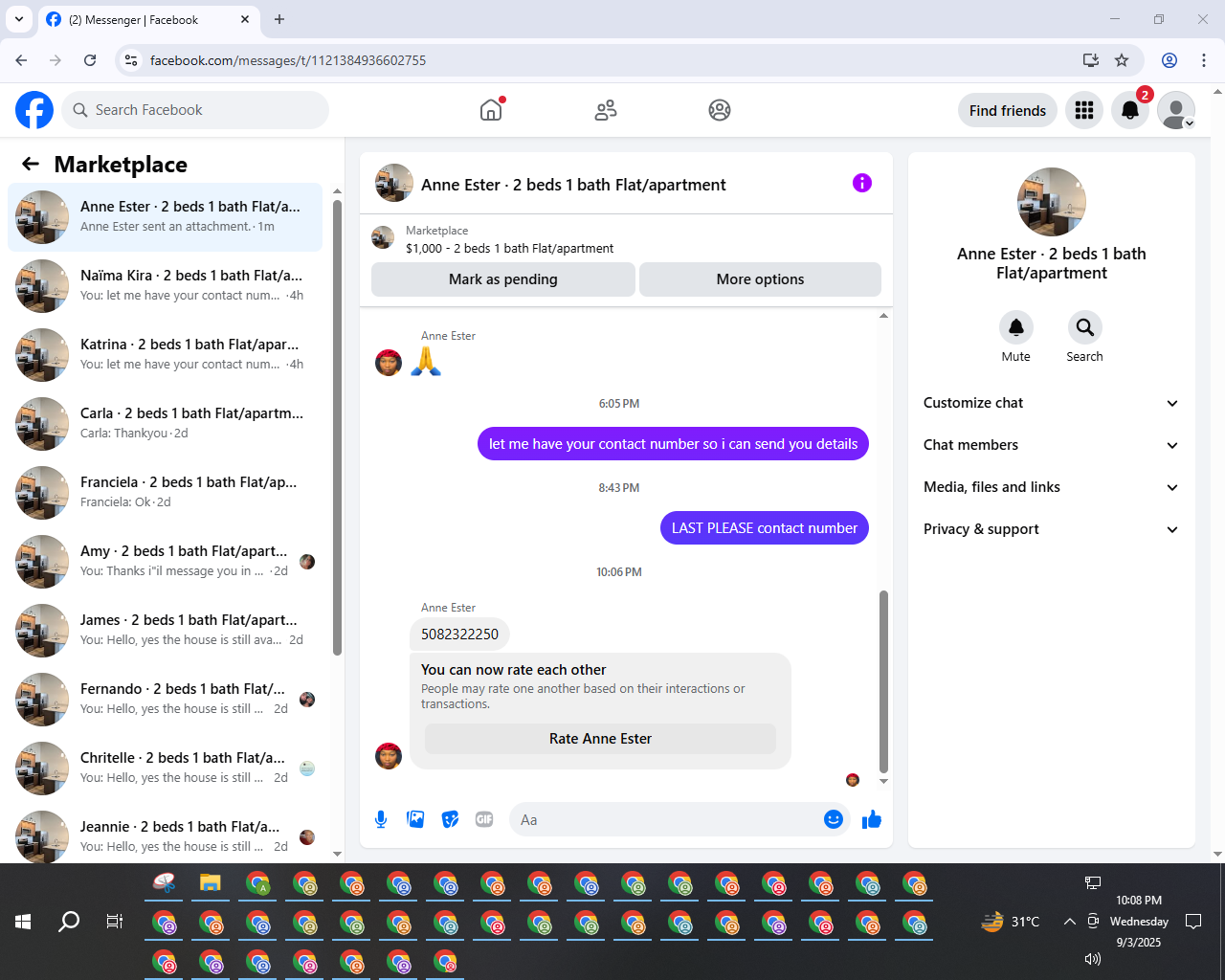Open Carla conversation in list

(165, 424)
